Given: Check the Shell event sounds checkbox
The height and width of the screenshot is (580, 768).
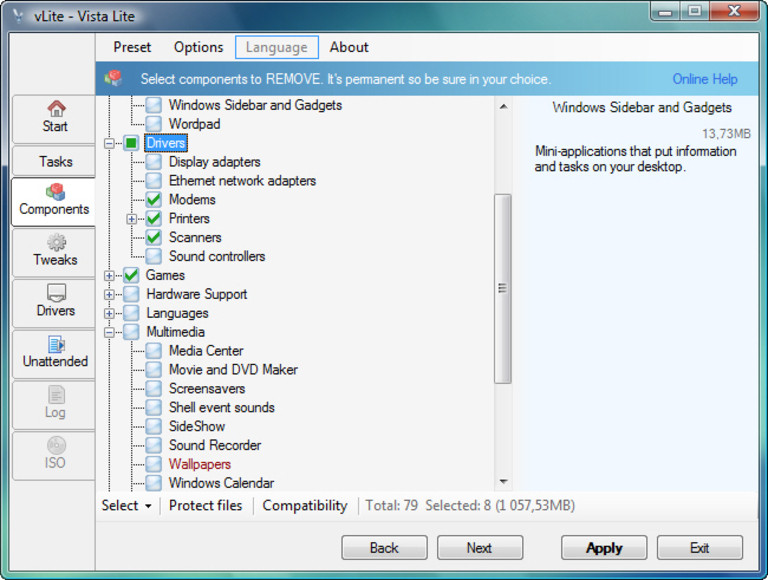Looking at the screenshot, I should (x=154, y=407).
